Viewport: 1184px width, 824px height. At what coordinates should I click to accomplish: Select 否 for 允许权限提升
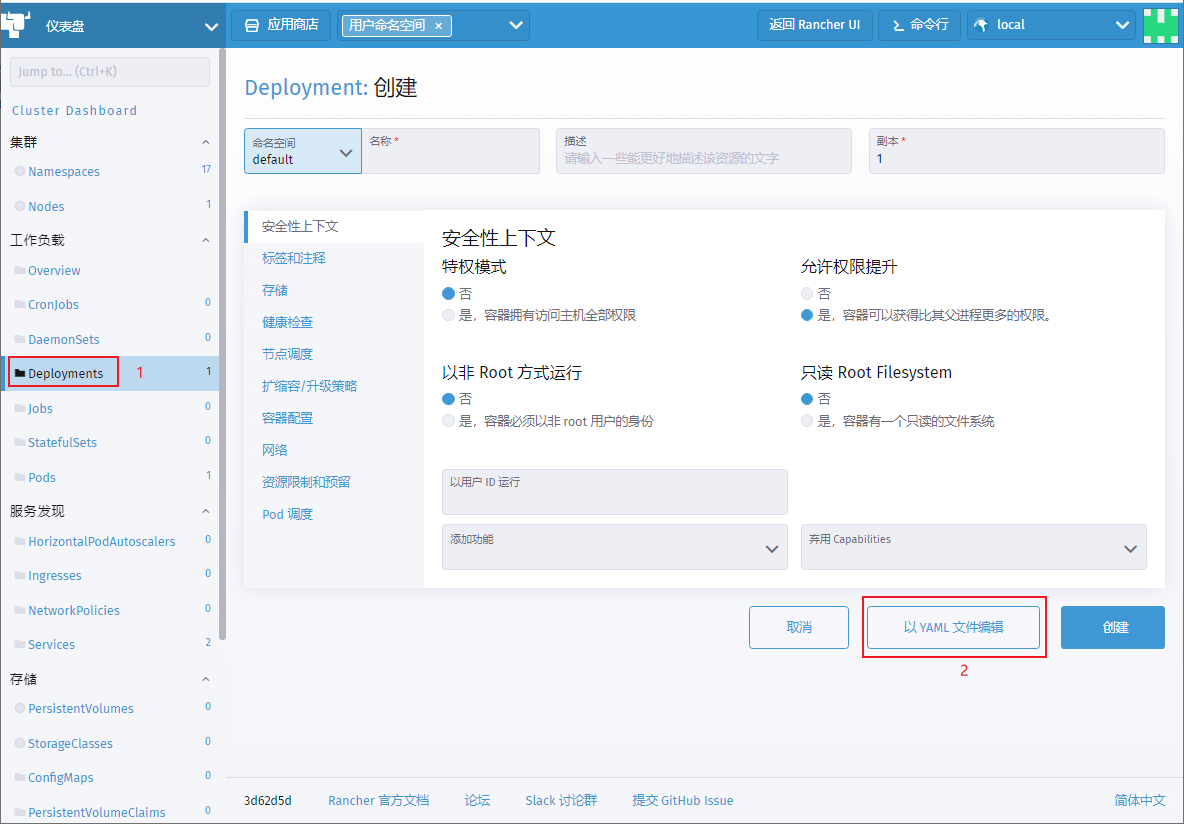pos(807,293)
